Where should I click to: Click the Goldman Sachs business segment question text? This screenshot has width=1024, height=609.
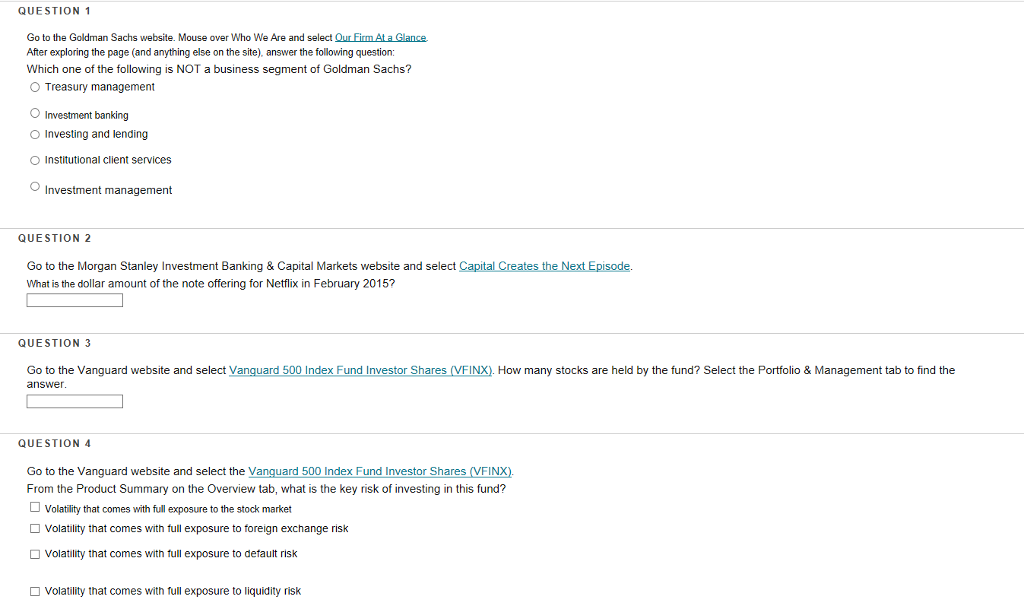[x=219, y=69]
